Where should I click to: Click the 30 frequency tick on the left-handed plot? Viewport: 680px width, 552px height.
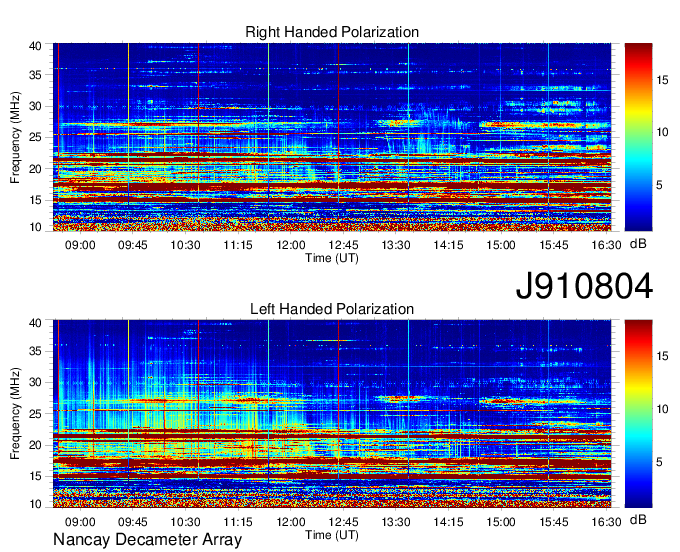click(x=35, y=382)
